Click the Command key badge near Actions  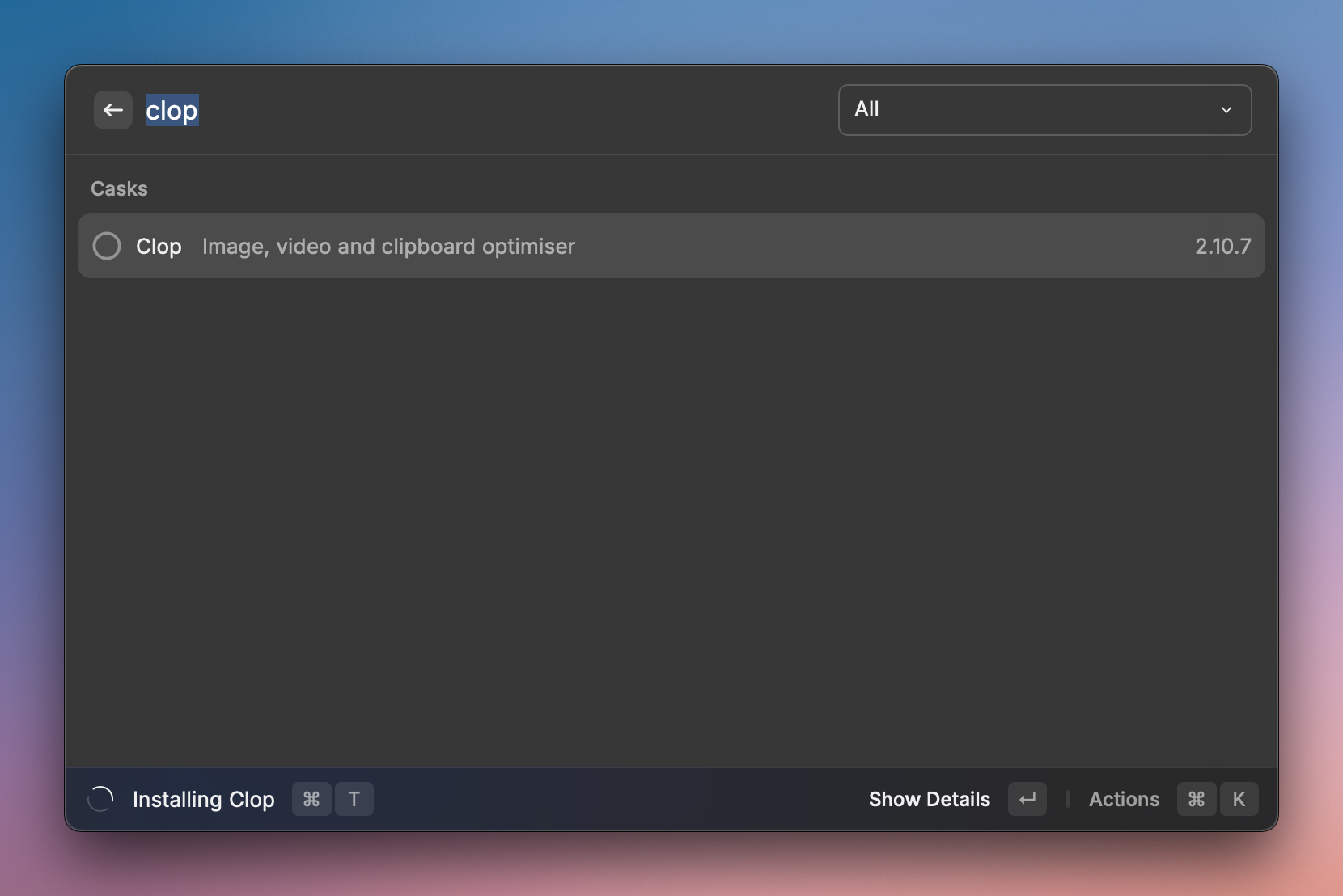(x=1197, y=799)
